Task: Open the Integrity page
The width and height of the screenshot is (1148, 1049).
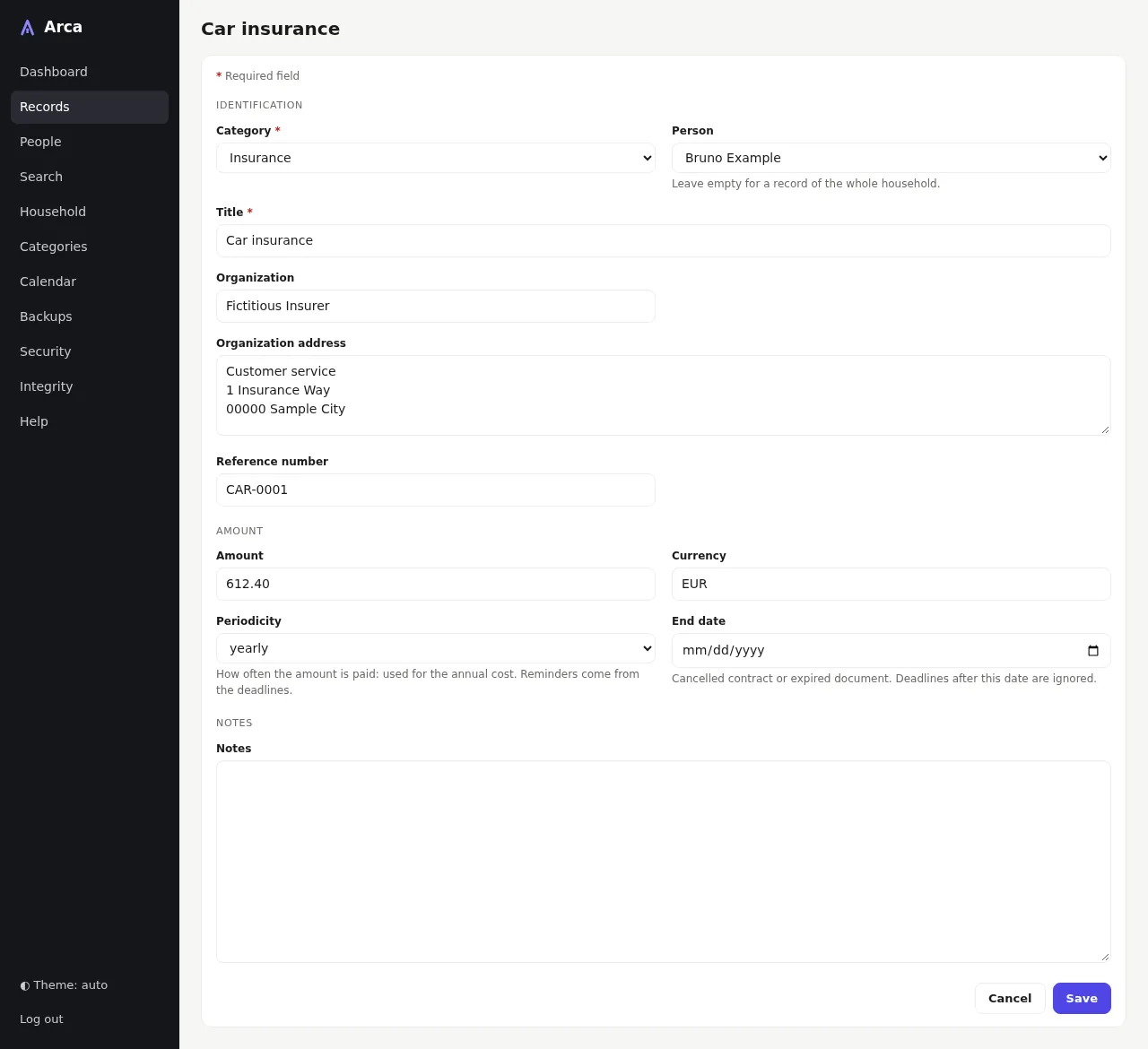Action: [x=90, y=386]
